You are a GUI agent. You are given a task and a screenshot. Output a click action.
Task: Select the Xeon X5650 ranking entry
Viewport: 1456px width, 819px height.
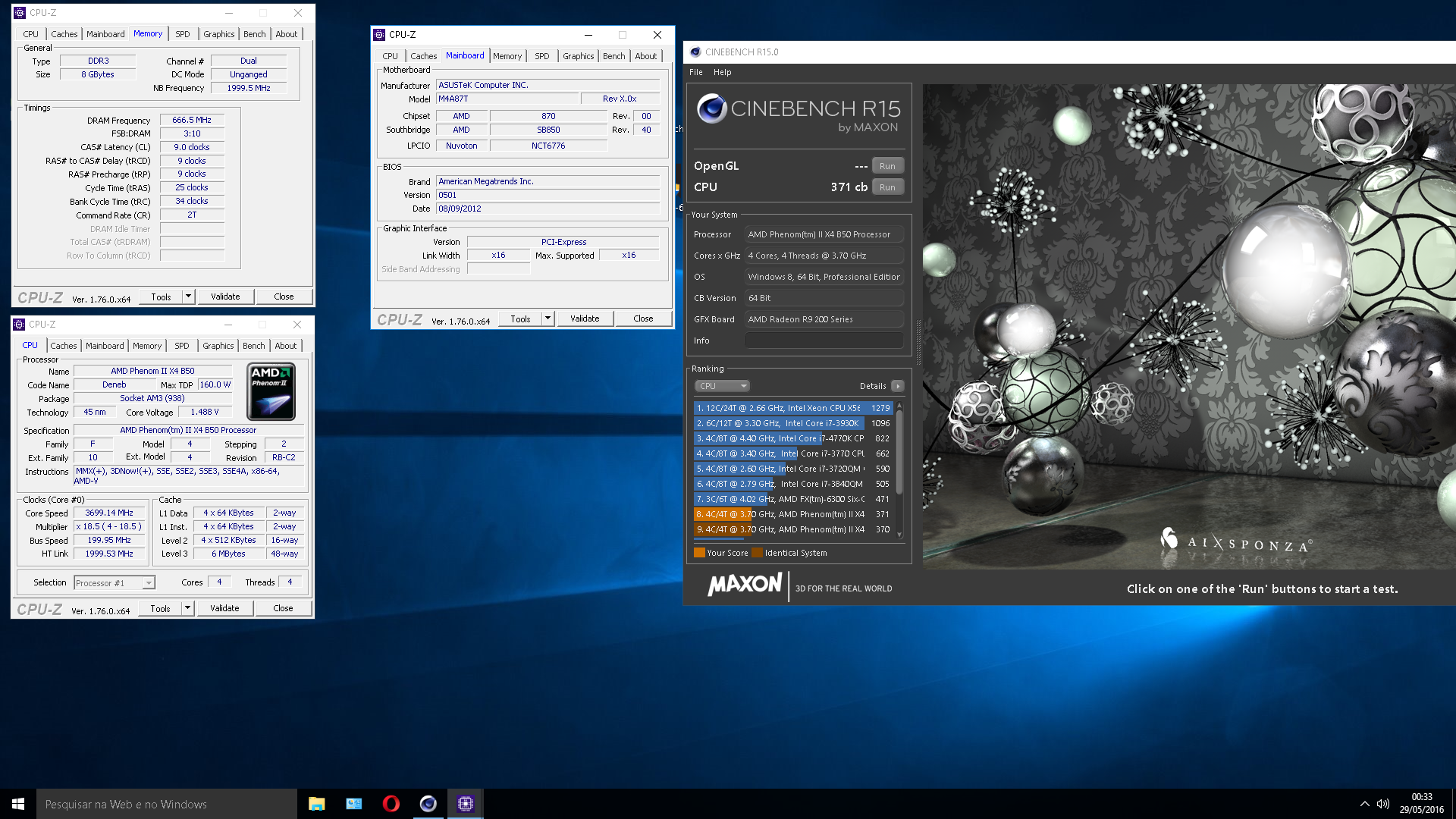[x=793, y=408]
